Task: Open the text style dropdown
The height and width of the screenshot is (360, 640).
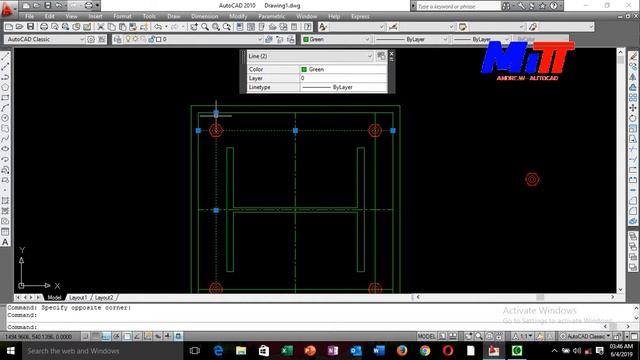Action: point(381,27)
